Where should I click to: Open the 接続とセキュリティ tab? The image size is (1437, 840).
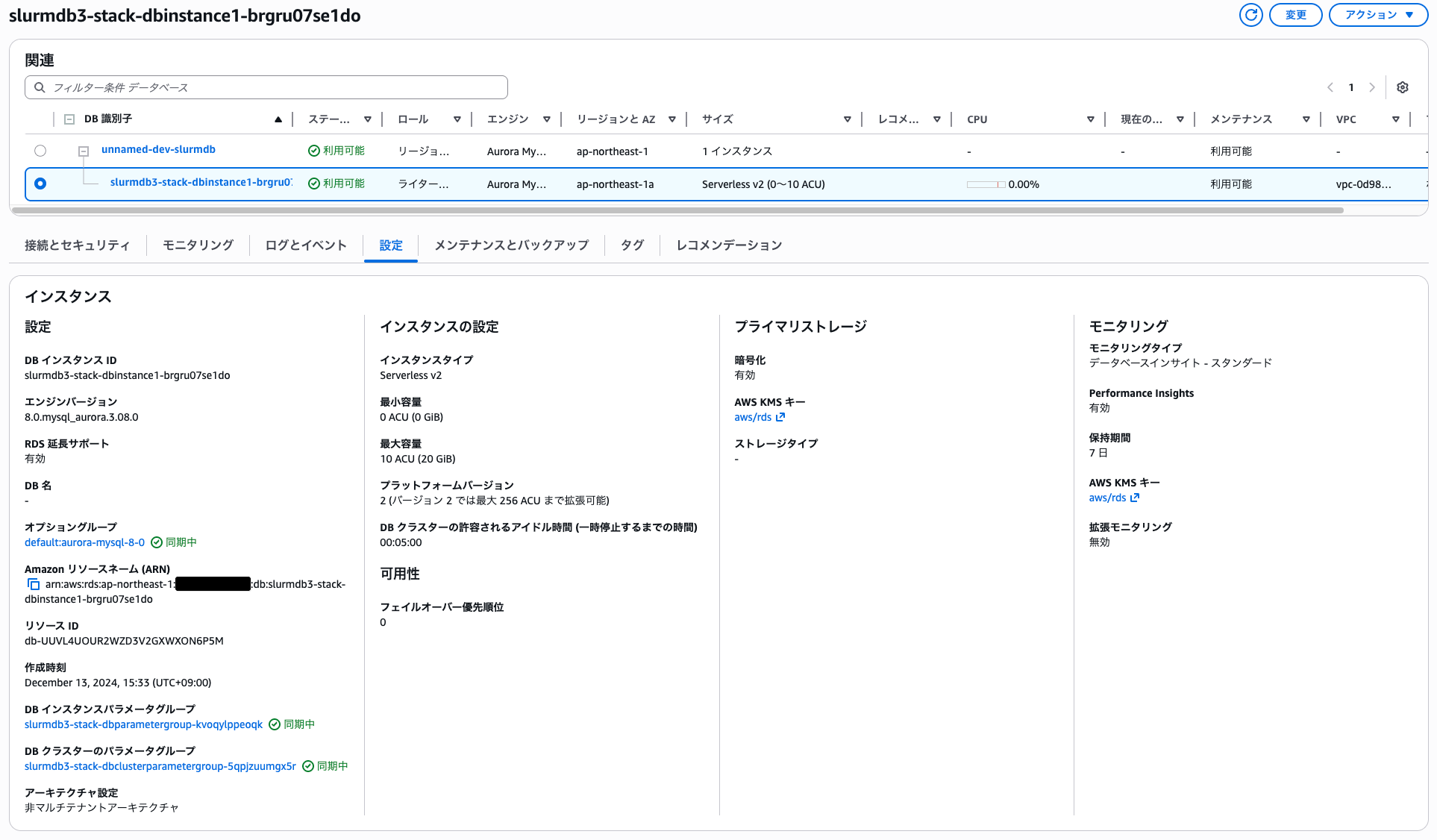(76, 245)
